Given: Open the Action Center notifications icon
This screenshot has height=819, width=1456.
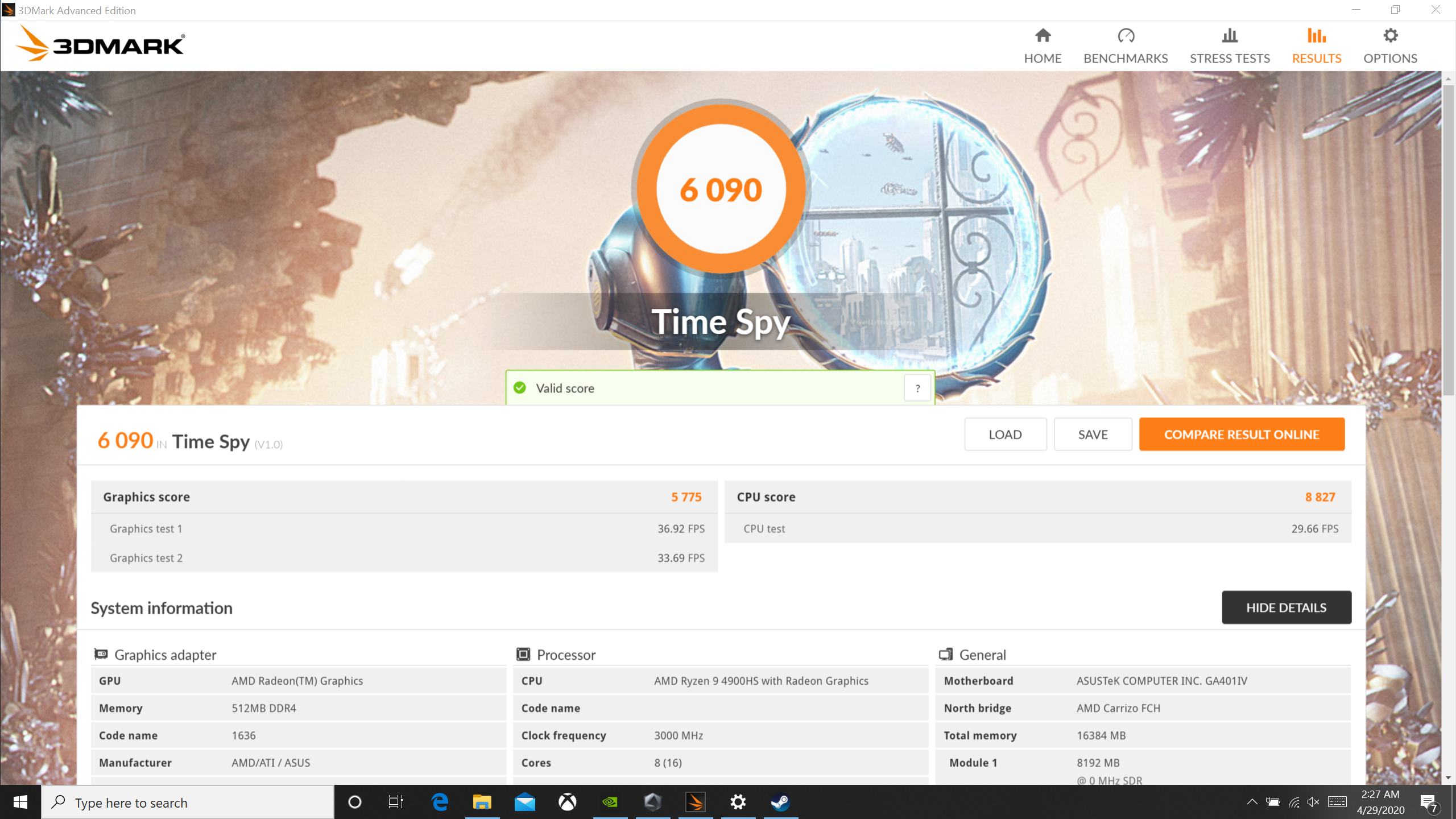Looking at the screenshot, I should pos(1430,802).
